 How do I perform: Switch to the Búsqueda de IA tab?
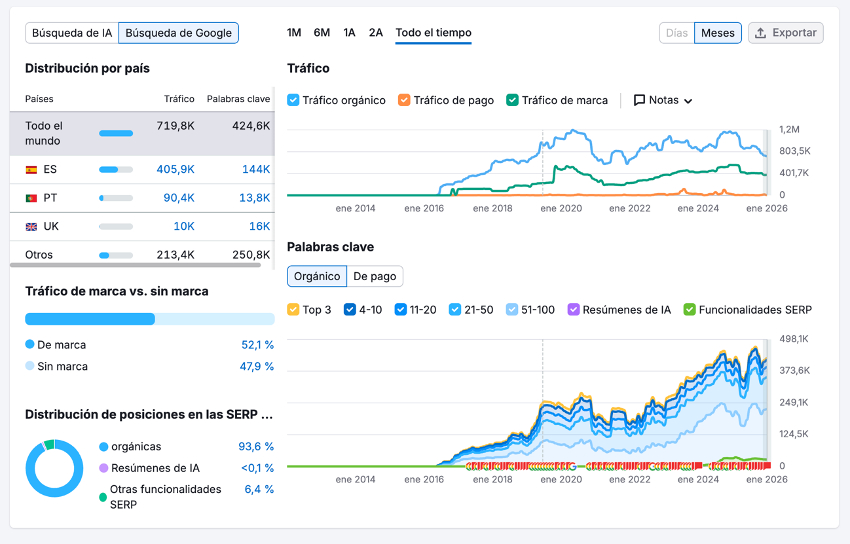point(72,33)
